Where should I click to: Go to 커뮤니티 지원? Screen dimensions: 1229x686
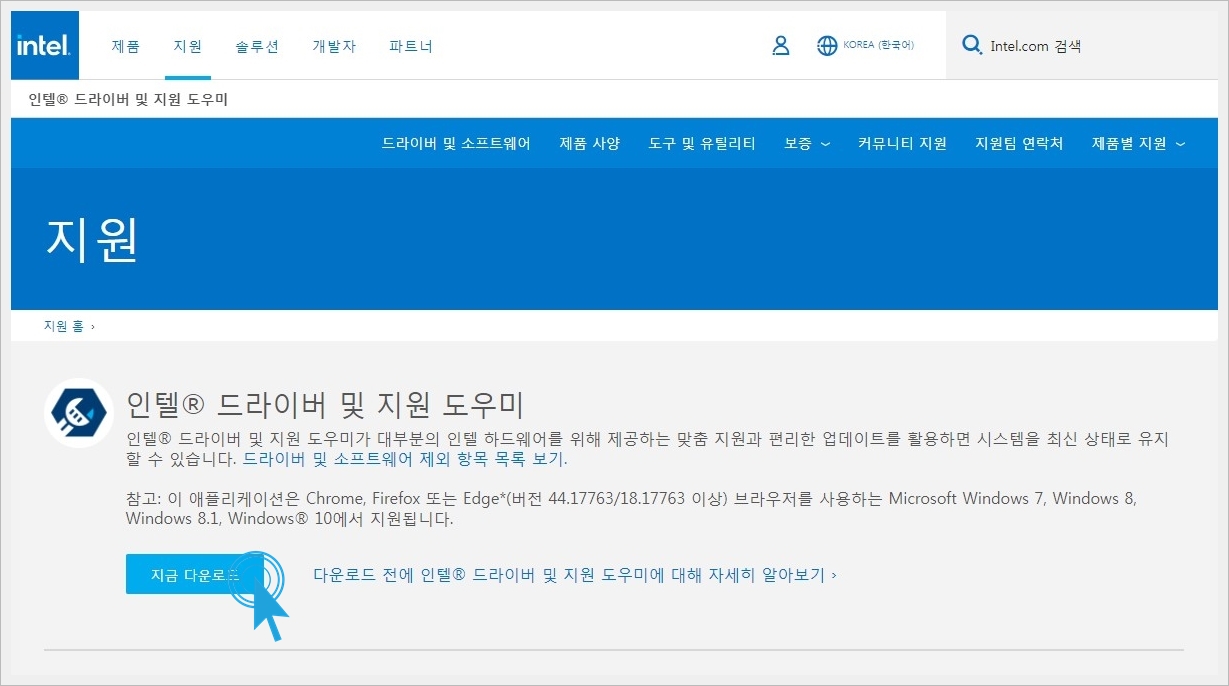click(902, 143)
